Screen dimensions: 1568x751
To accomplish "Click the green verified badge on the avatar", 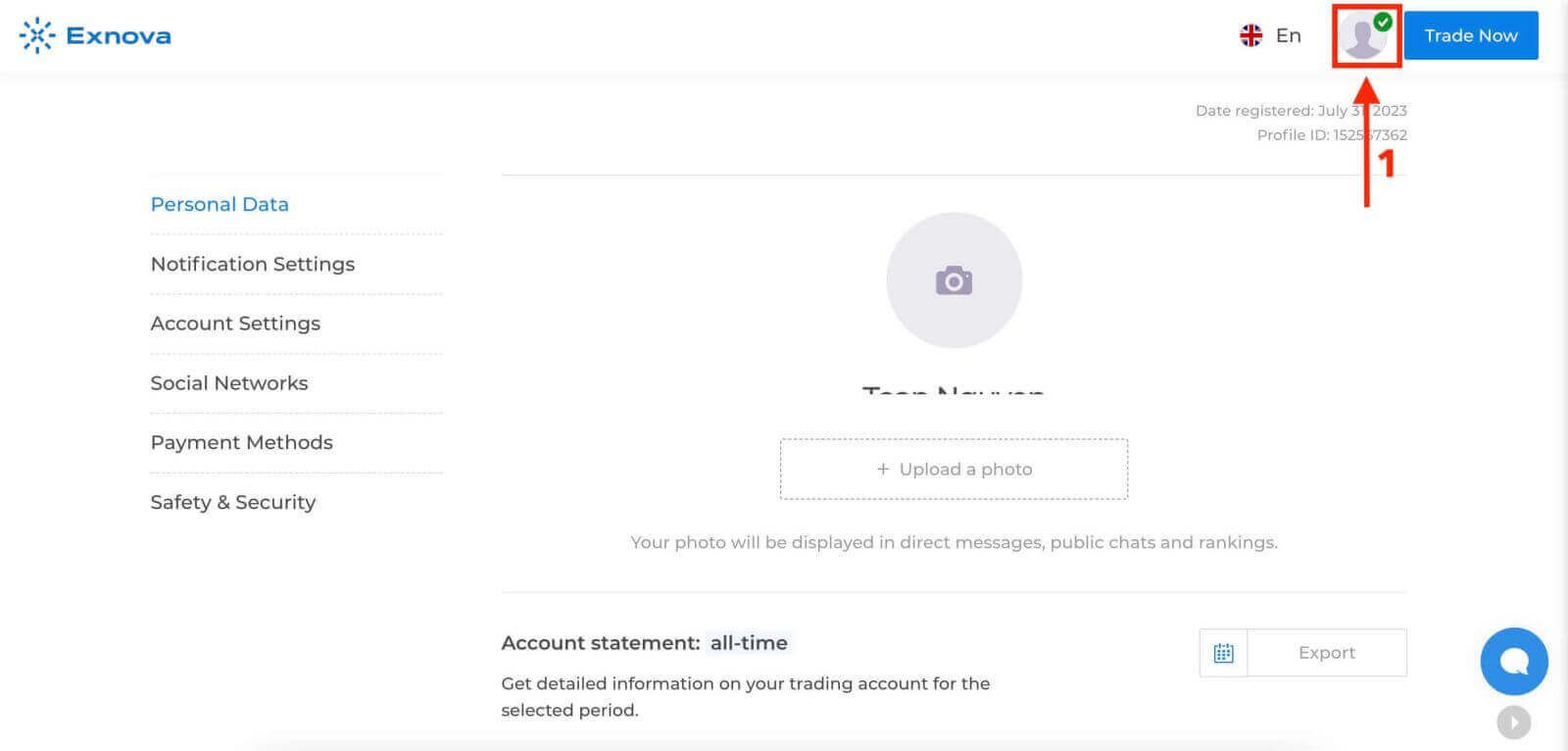I will (x=1383, y=22).
